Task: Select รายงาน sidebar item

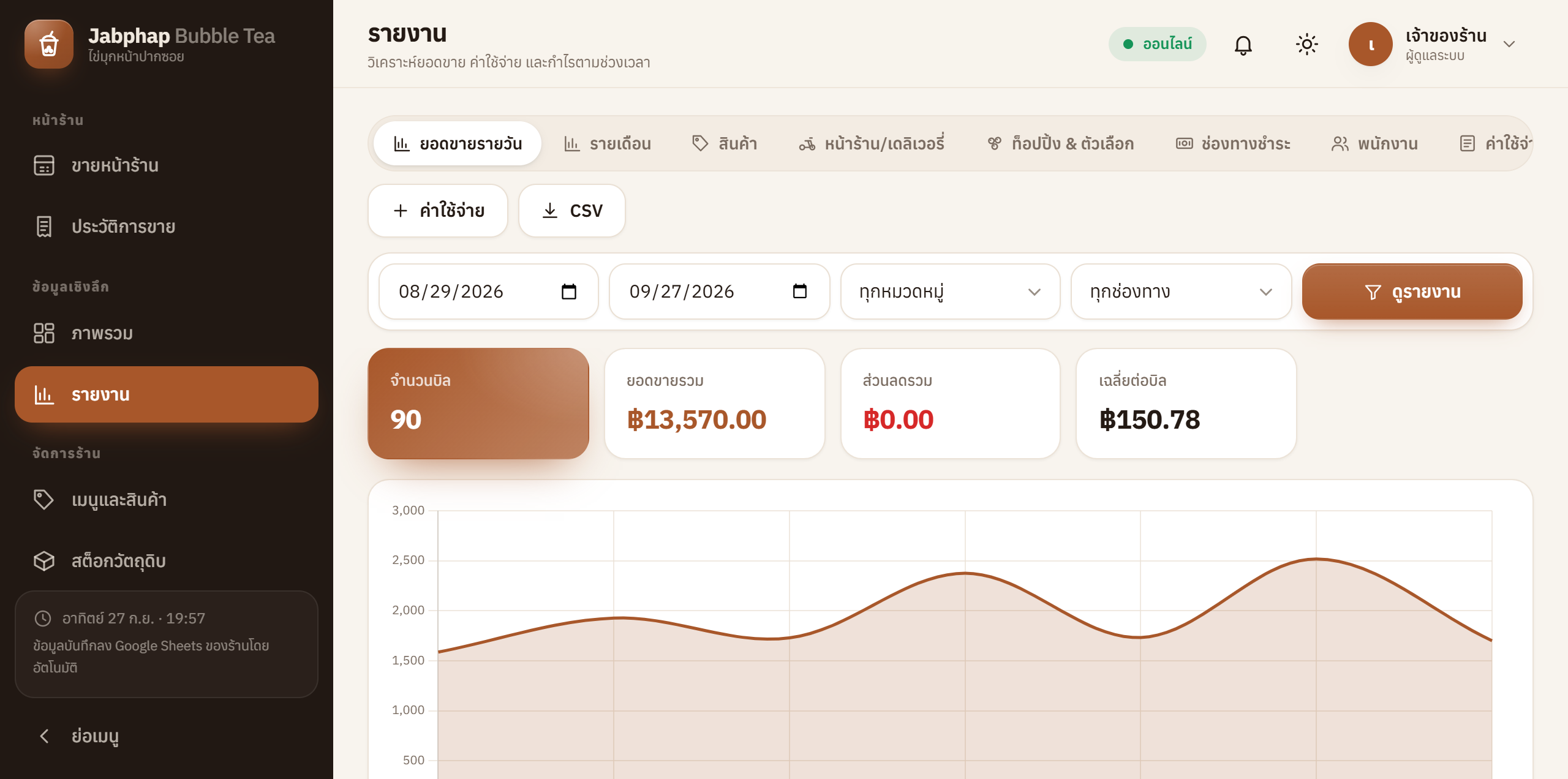Action: (x=167, y=394)
